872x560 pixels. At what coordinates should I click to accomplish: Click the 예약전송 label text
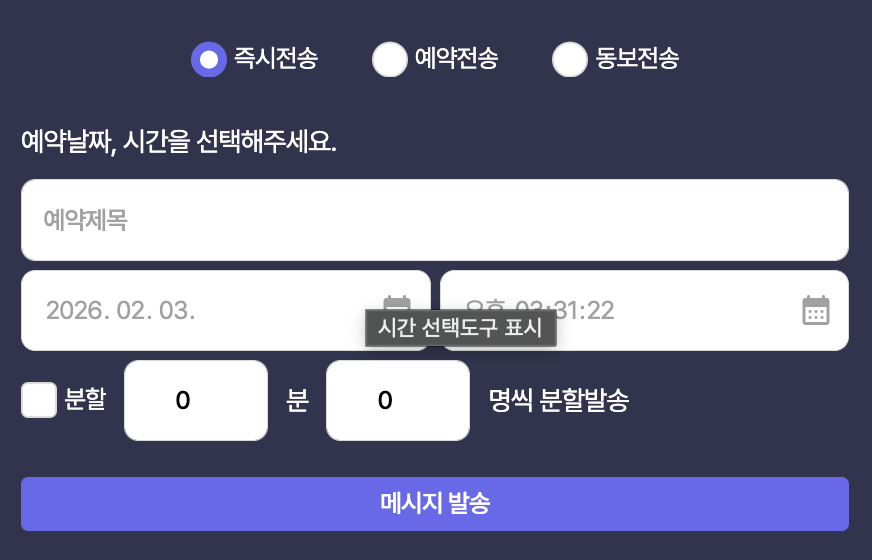click(x=456, y=59)
